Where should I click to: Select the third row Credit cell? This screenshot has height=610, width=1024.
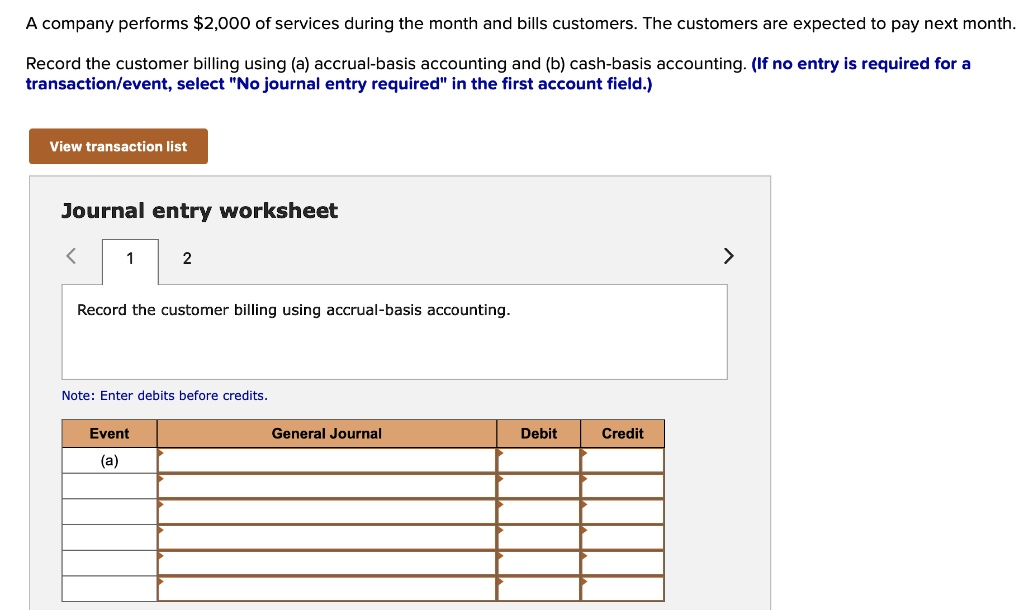coord(623,511)
